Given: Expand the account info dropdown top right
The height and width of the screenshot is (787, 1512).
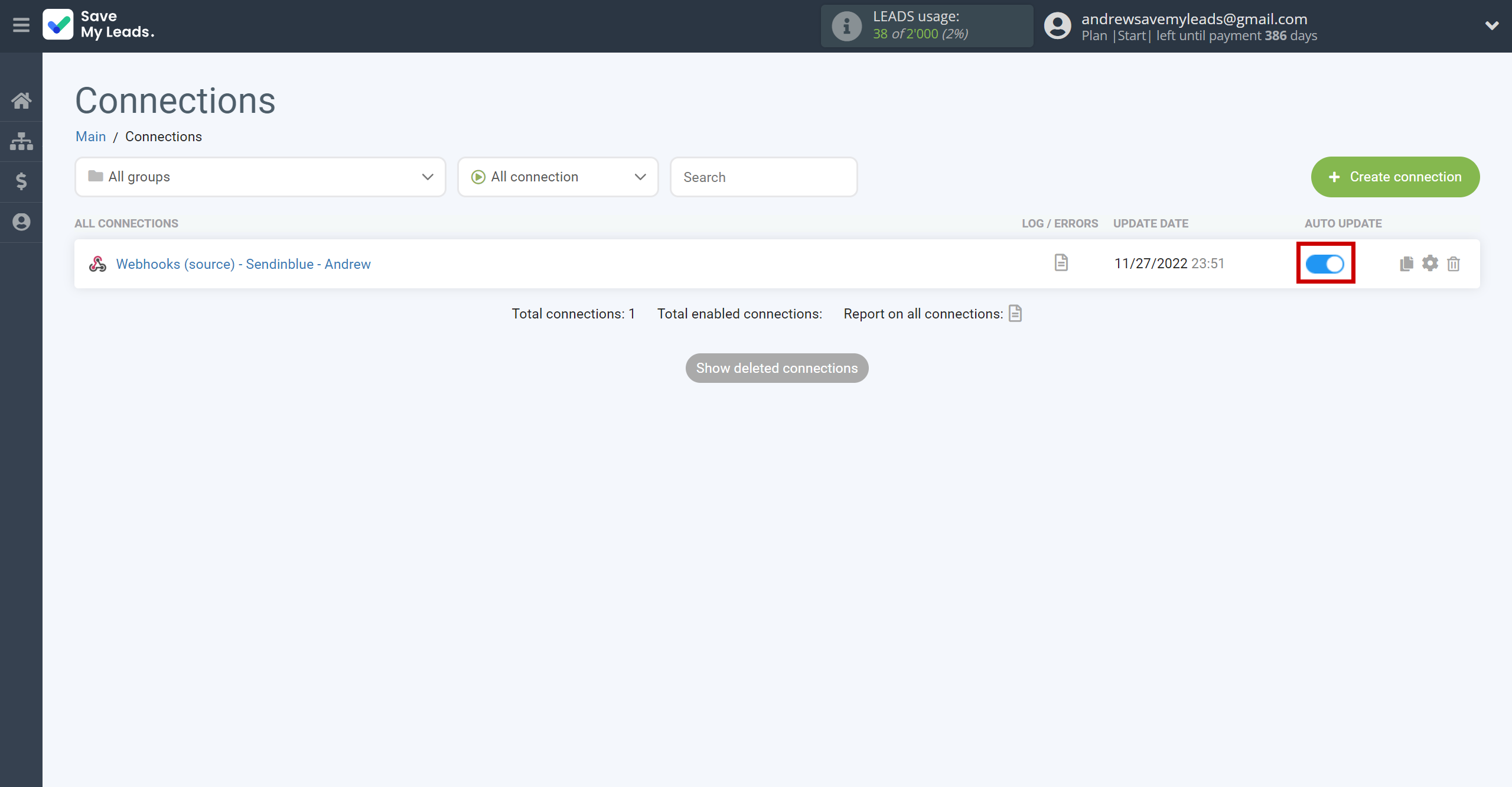Looking at the screenshot, I should (x=1492, y=25).
